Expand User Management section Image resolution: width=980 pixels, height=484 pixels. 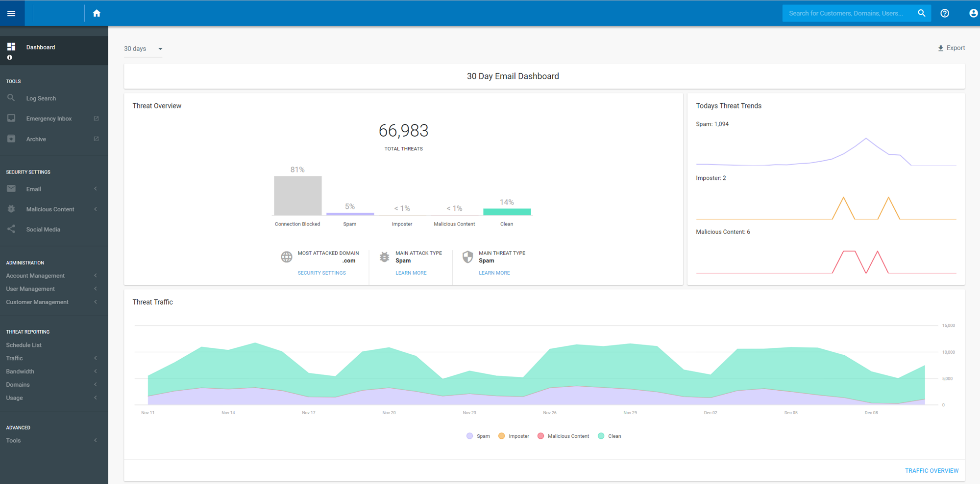coord(96,289)
